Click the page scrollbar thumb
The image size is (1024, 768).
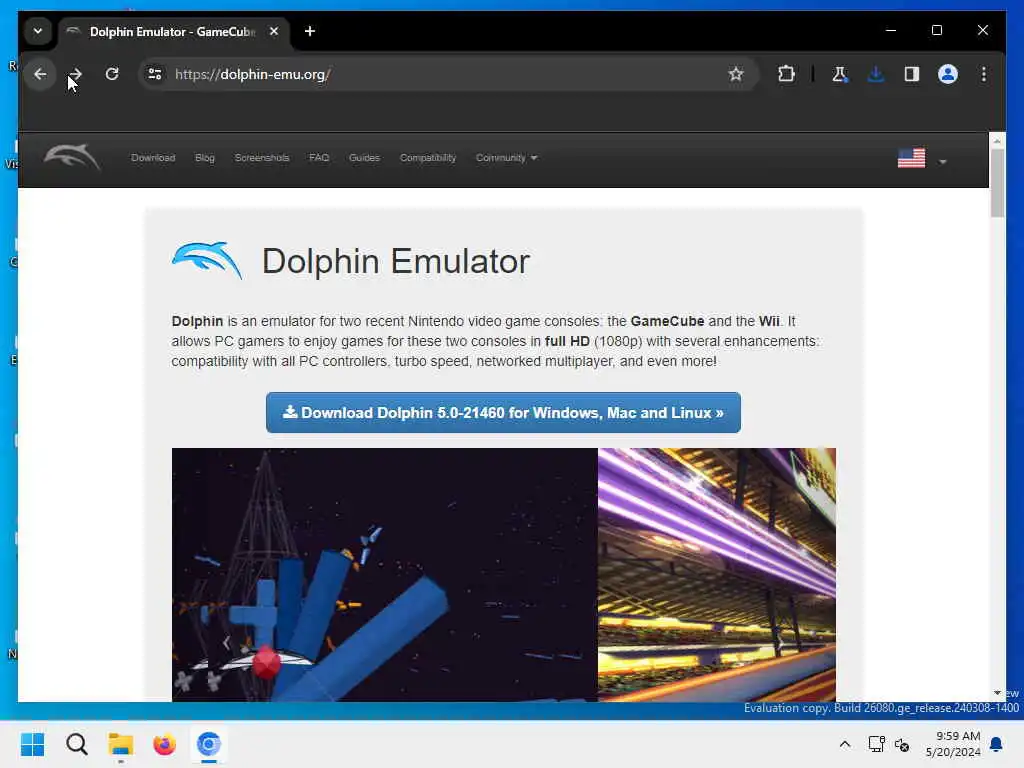click(x=997, y=183)
